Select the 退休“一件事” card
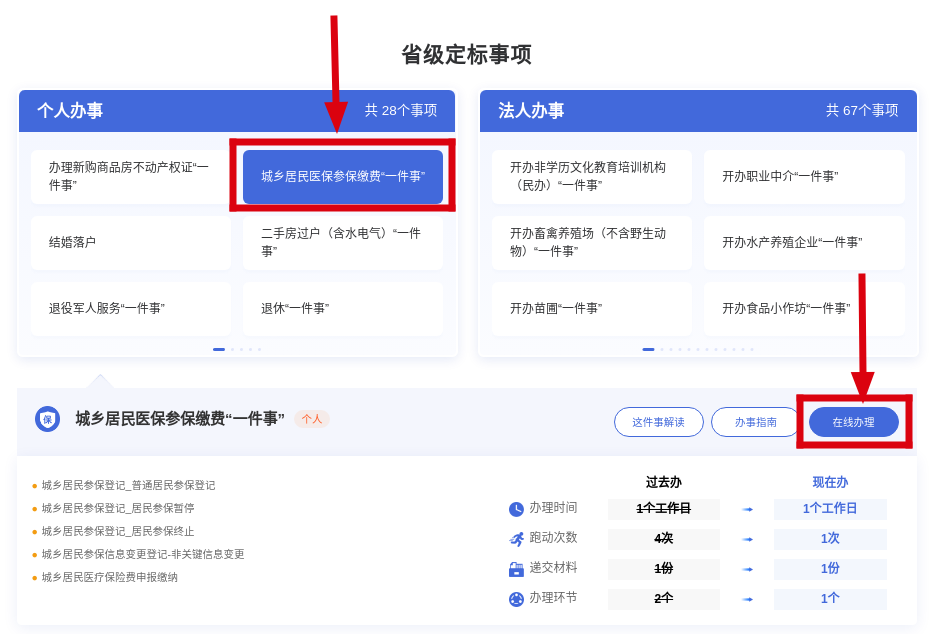The image size is (935, 634). [x=342, y=309]
